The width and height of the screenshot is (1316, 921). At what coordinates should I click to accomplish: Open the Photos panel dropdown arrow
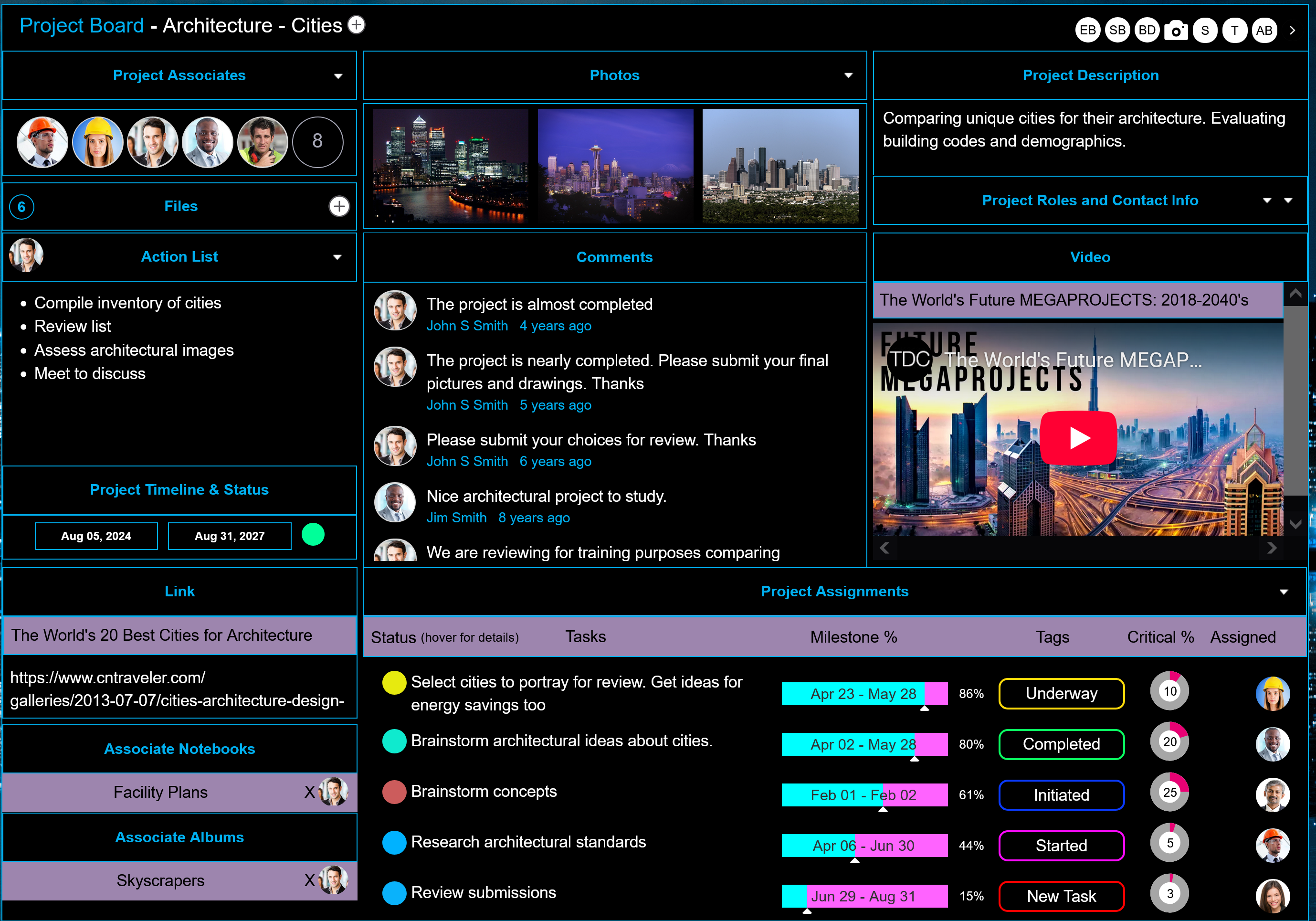point(848,76)
